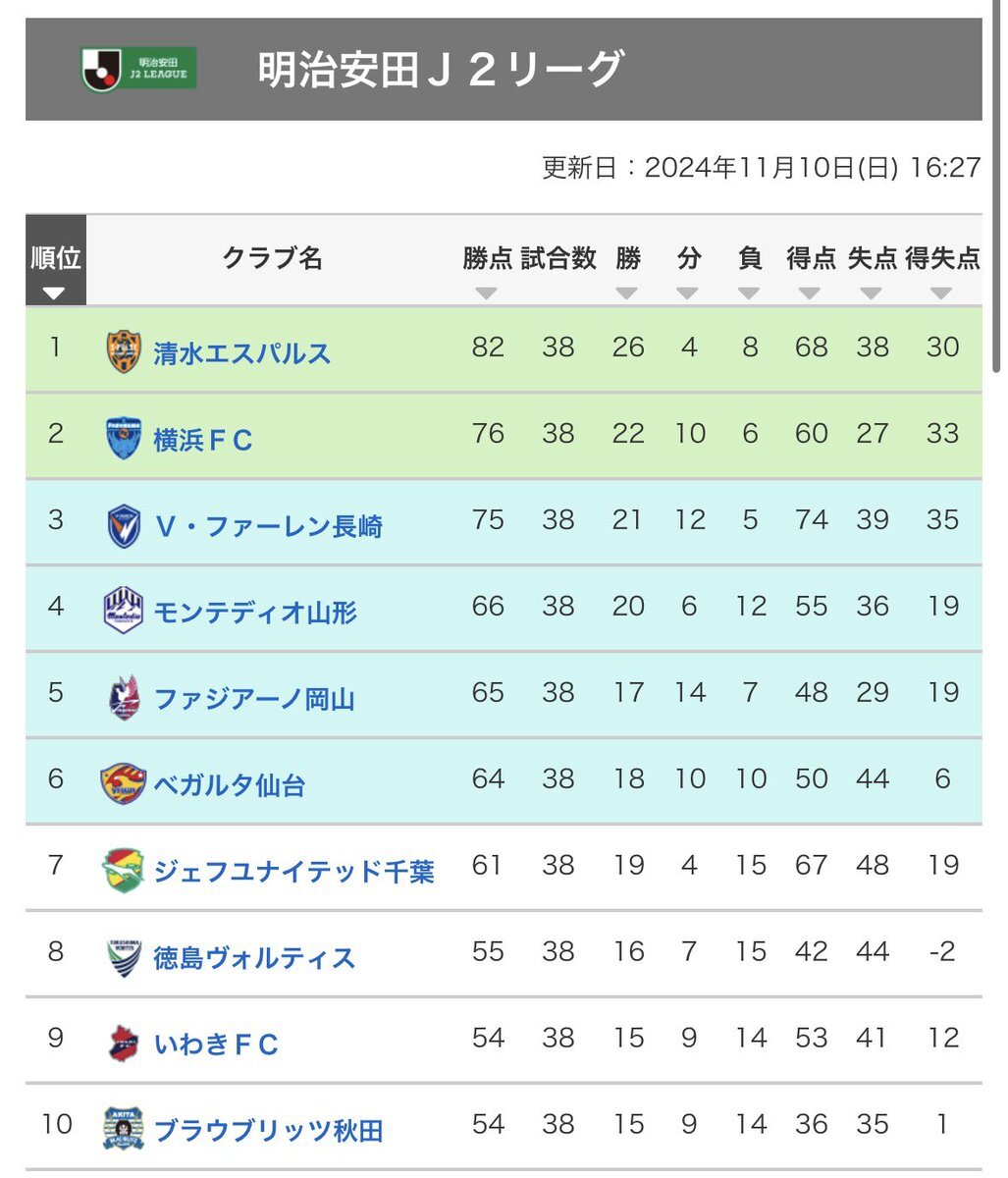Viewport: 1008px width, 1178px height.
Task: Click the Montedio Yamagata club crest
Action: (124, 611)
